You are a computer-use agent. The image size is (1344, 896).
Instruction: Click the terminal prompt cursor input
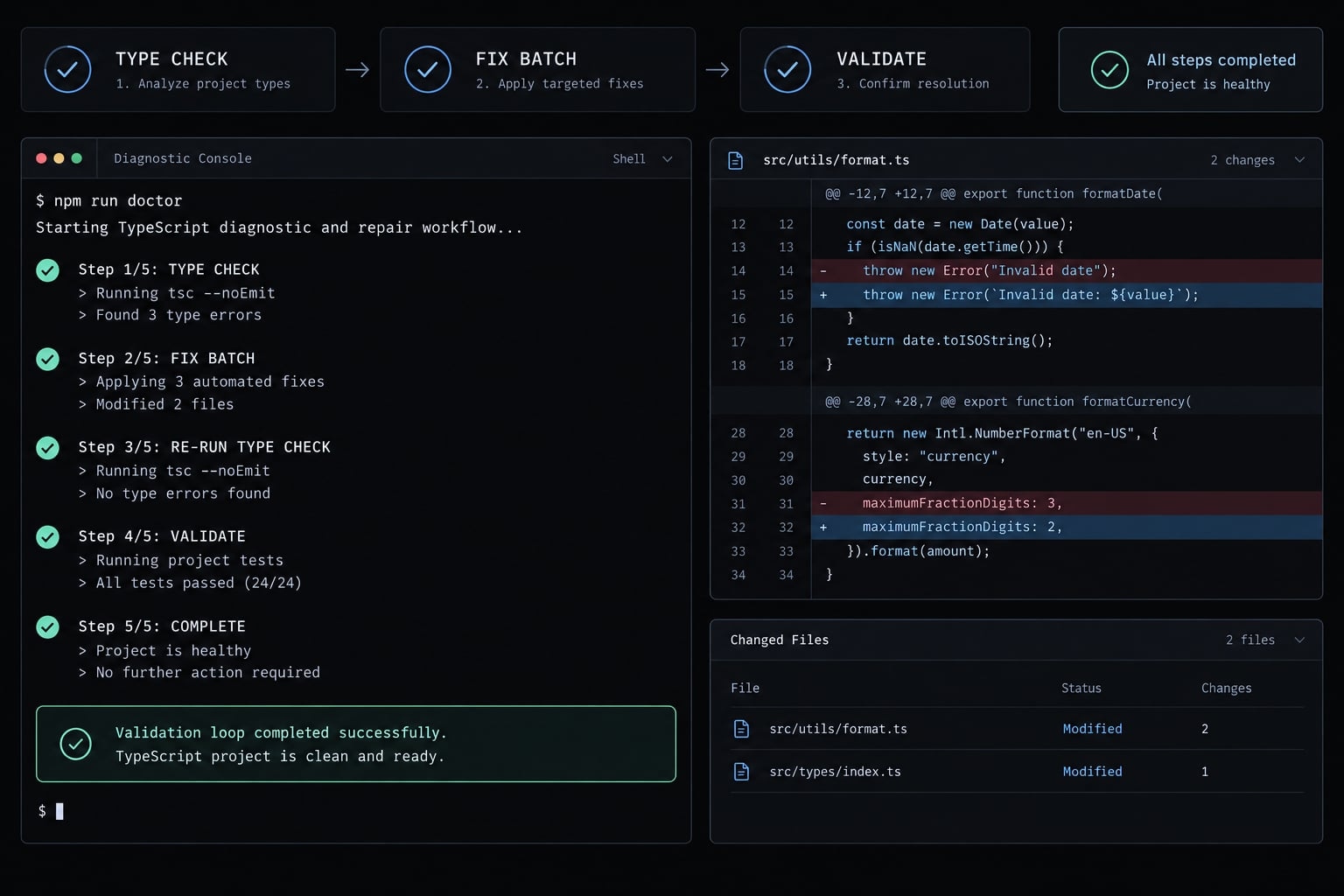tap(59, 811)
